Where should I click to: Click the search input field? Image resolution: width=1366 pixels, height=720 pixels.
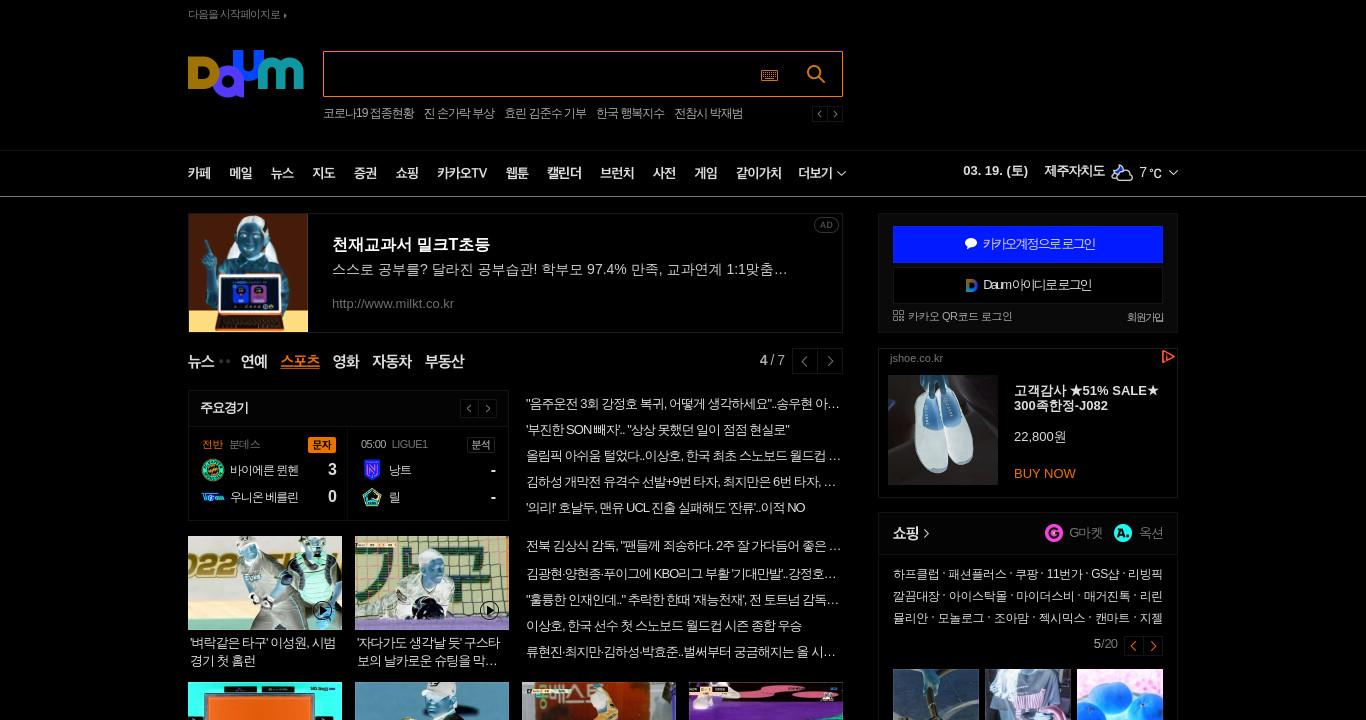540,74
